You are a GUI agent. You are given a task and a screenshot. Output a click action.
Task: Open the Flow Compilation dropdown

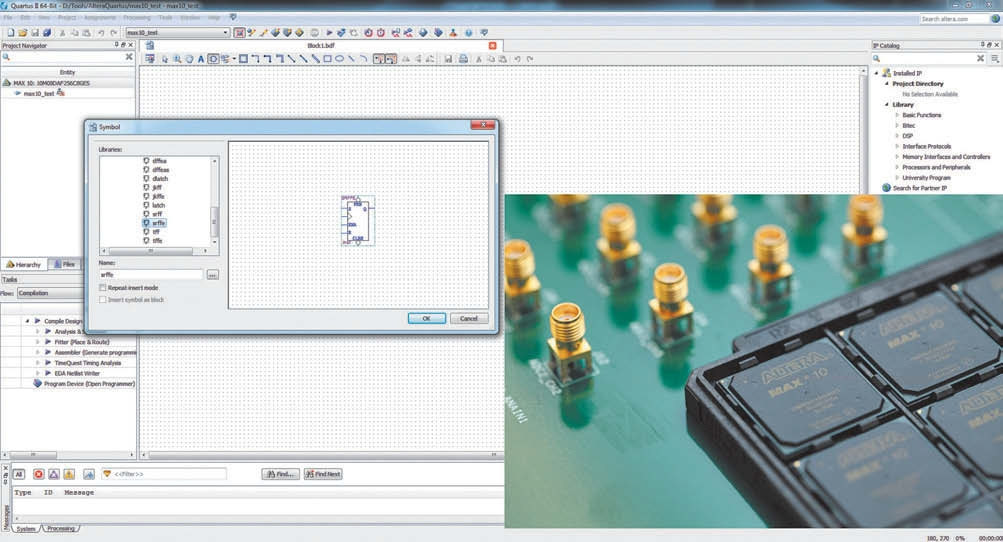click(x=51, y=293)
